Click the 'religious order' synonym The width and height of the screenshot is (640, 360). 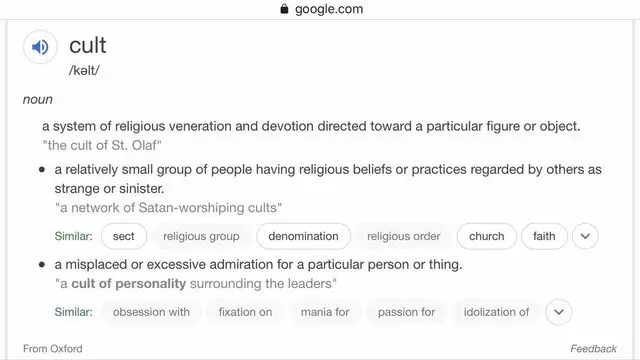click(404, 236)
